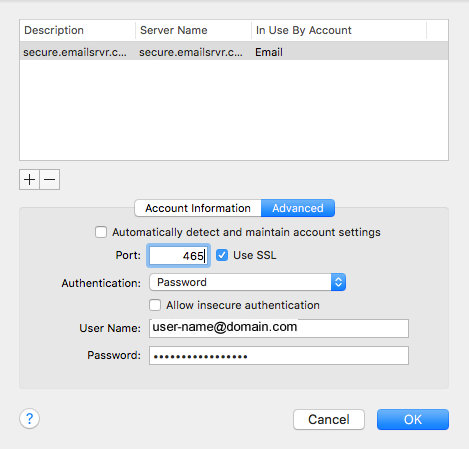Select the secure.emailsrvr server row
469x449 pixels.
pyautogui.click(x=234, y=52)
